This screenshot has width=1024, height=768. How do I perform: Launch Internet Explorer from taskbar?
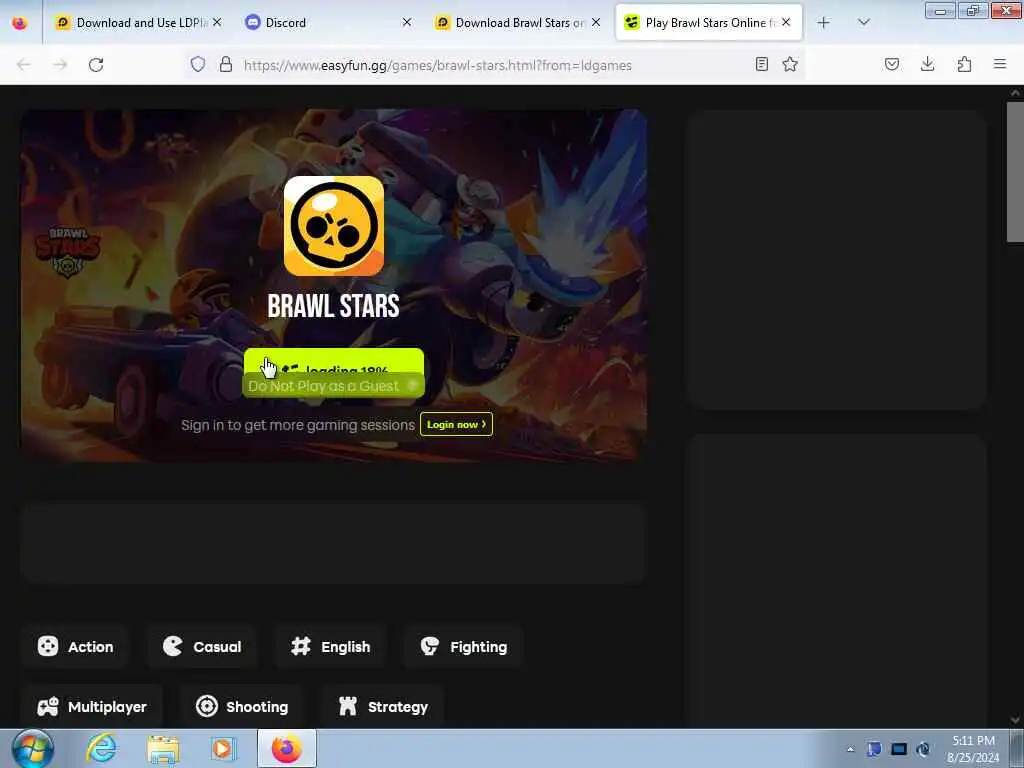click(102, 748)
